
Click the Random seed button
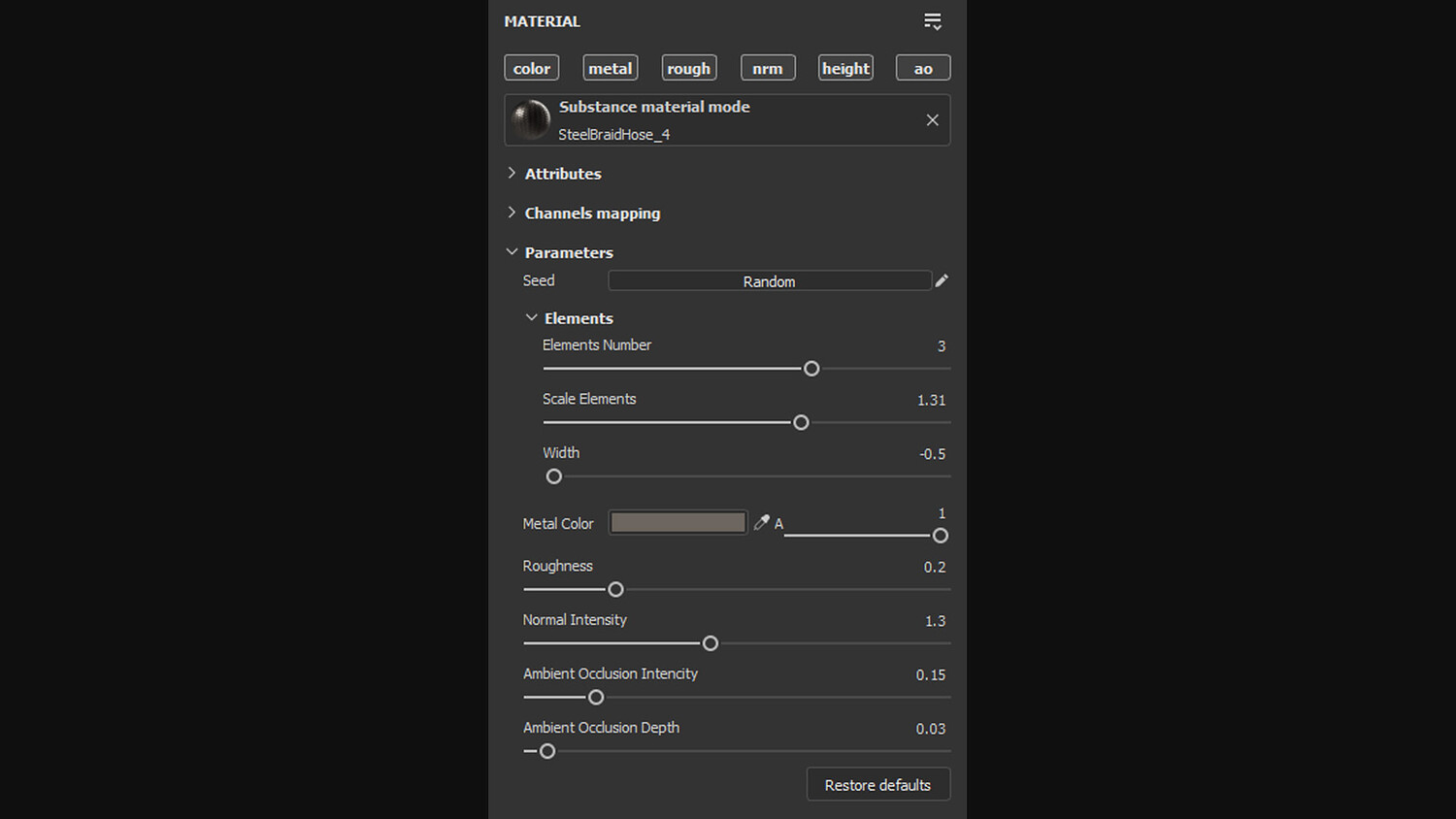(769, 281)
